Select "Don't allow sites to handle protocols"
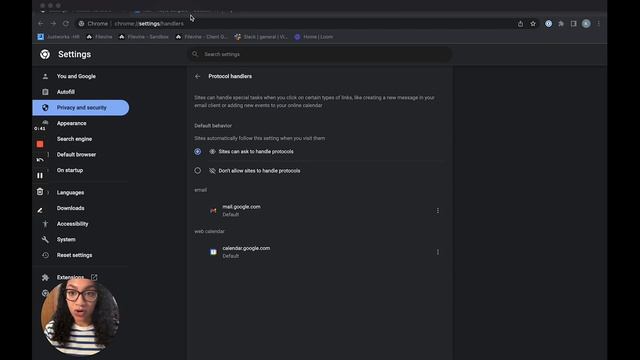Image resolution: width=640 pixels, height=360 pixels. (x=198, y=171)
